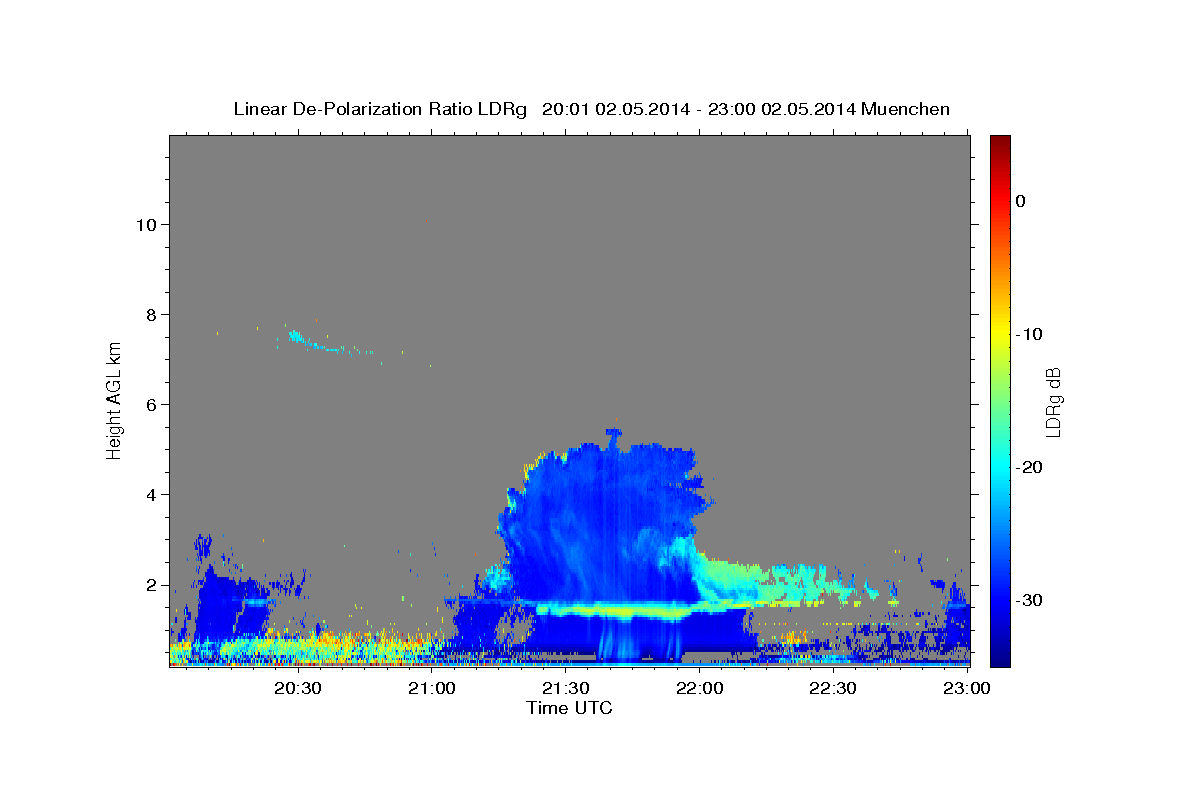Image resolution: width=1200 pixels, height=800 pixels.
Task: Click the 'Time UTC' axis label
Action: pos(569,708)
